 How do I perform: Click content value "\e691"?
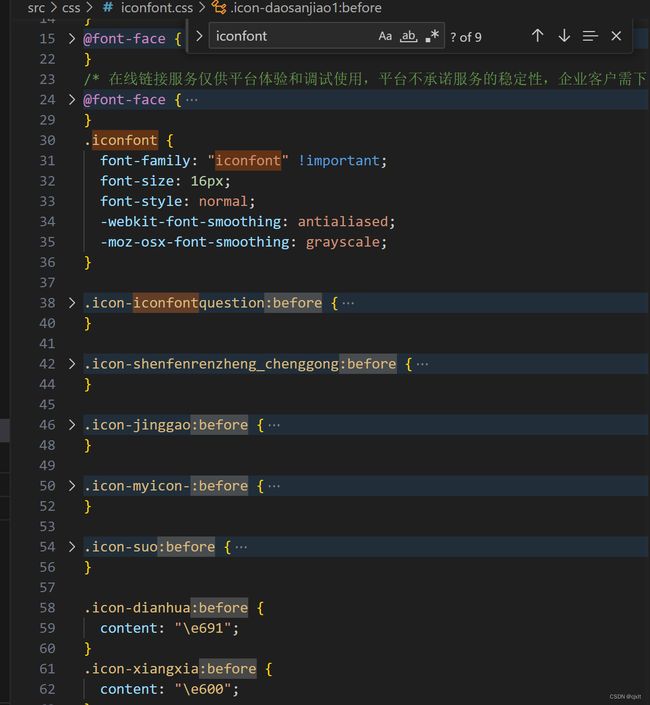pos(203,628)
